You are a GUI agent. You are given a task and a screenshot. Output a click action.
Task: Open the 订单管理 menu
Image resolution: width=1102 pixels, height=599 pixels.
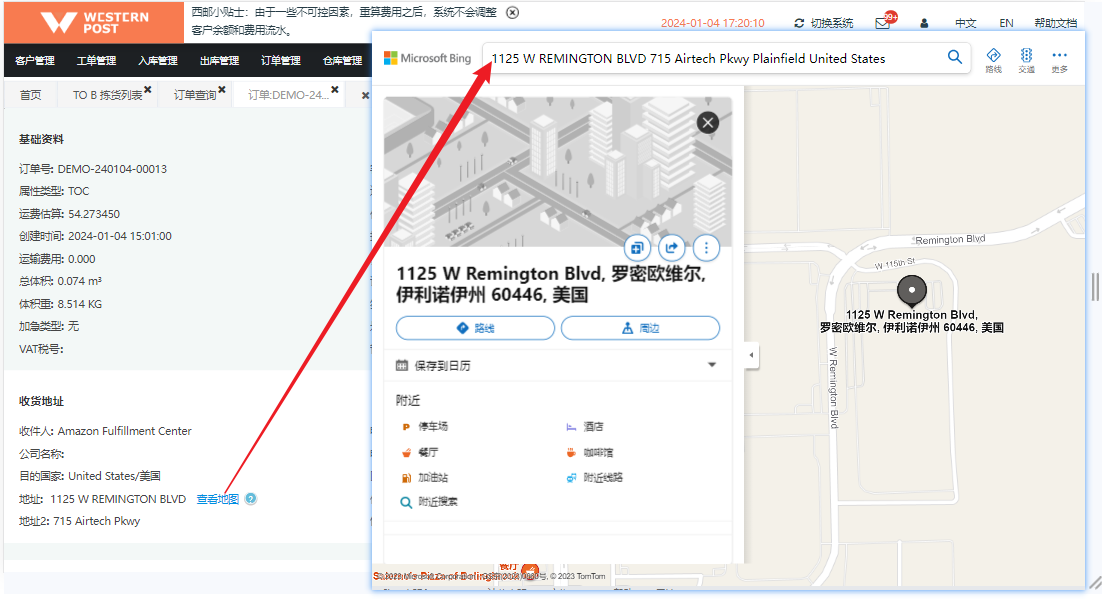280,60
